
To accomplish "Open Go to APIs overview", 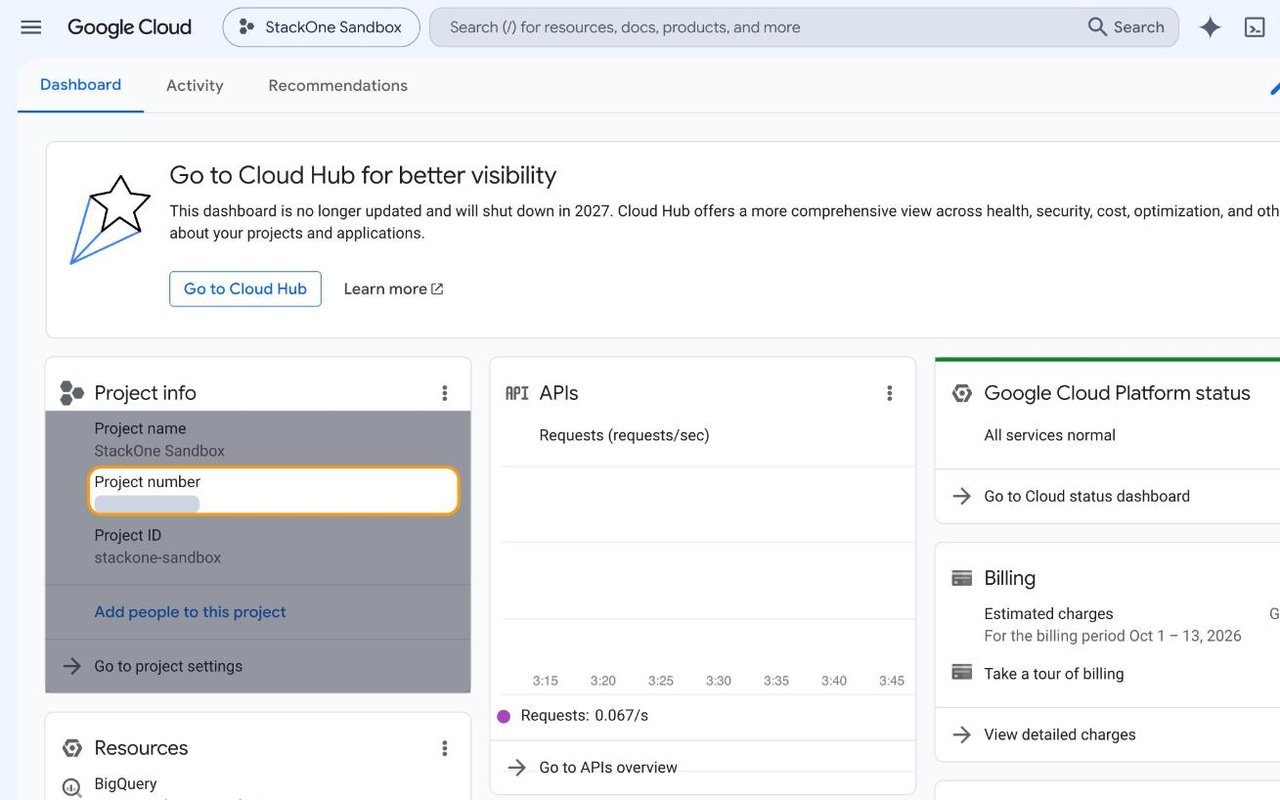I will click(x=608, y=768).
